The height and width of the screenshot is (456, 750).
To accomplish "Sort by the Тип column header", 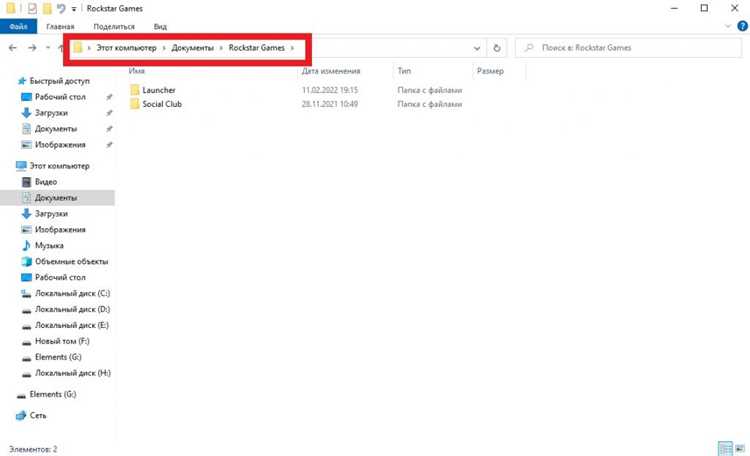I will click(x=404, y=71).
